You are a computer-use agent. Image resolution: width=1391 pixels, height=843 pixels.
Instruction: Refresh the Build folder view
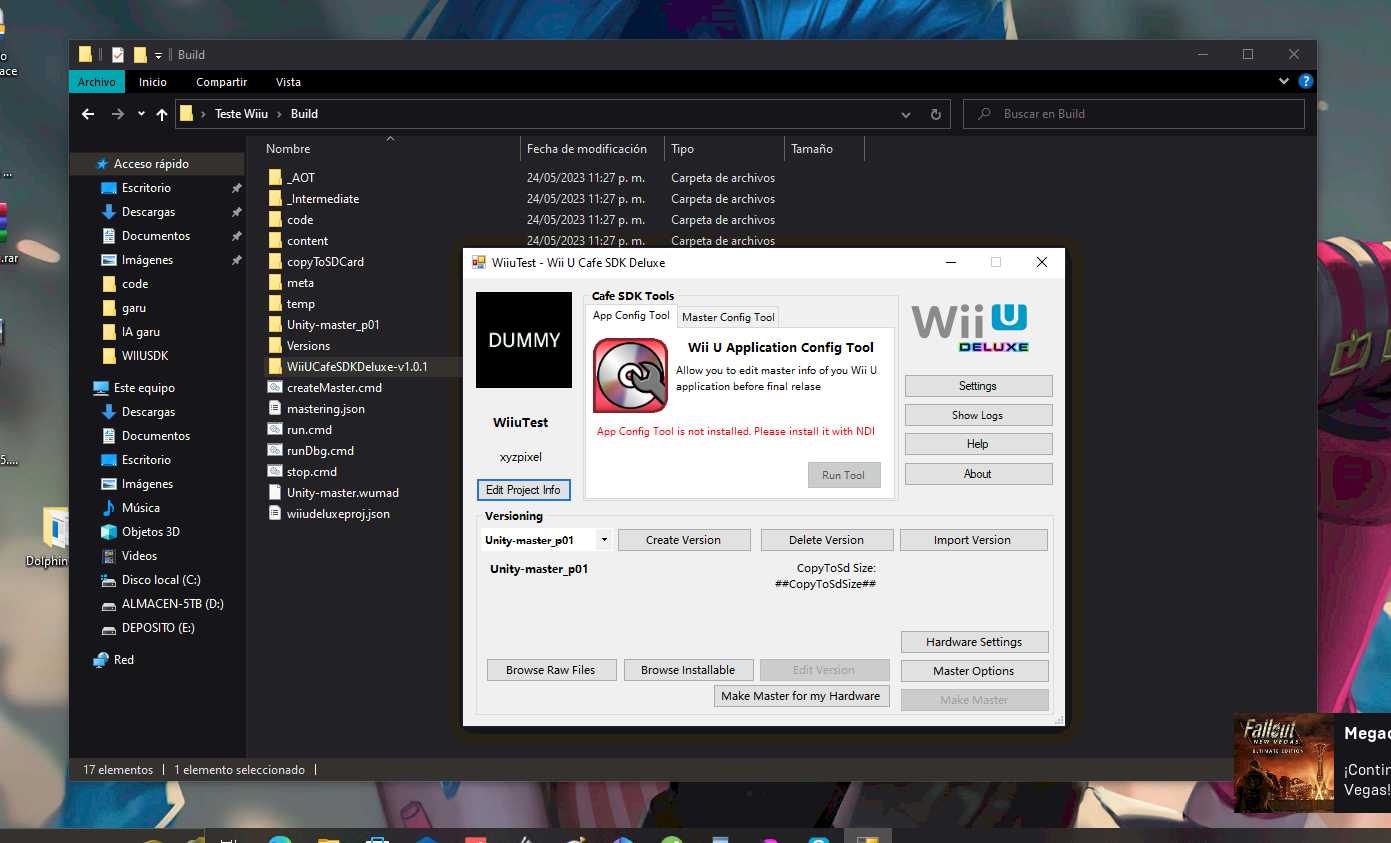pyautogui.click(x=936, y=114)
